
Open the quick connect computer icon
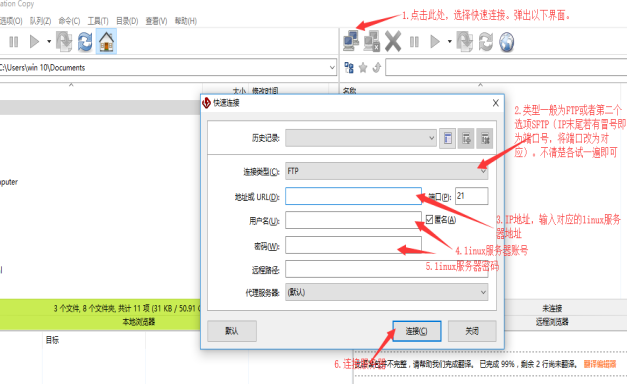coord(351,41)
